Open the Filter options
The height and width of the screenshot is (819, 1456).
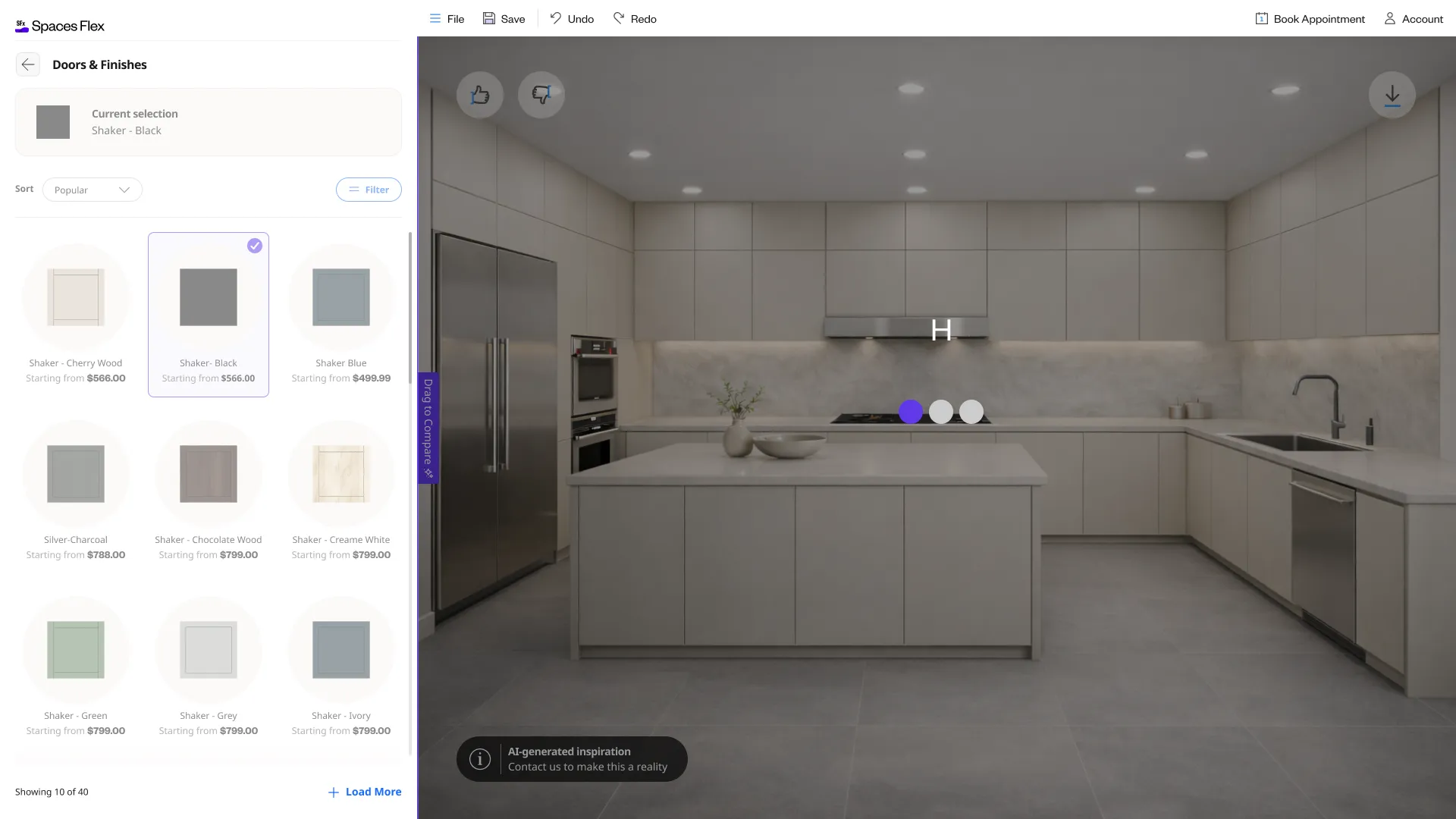click(x=369, y=190)
